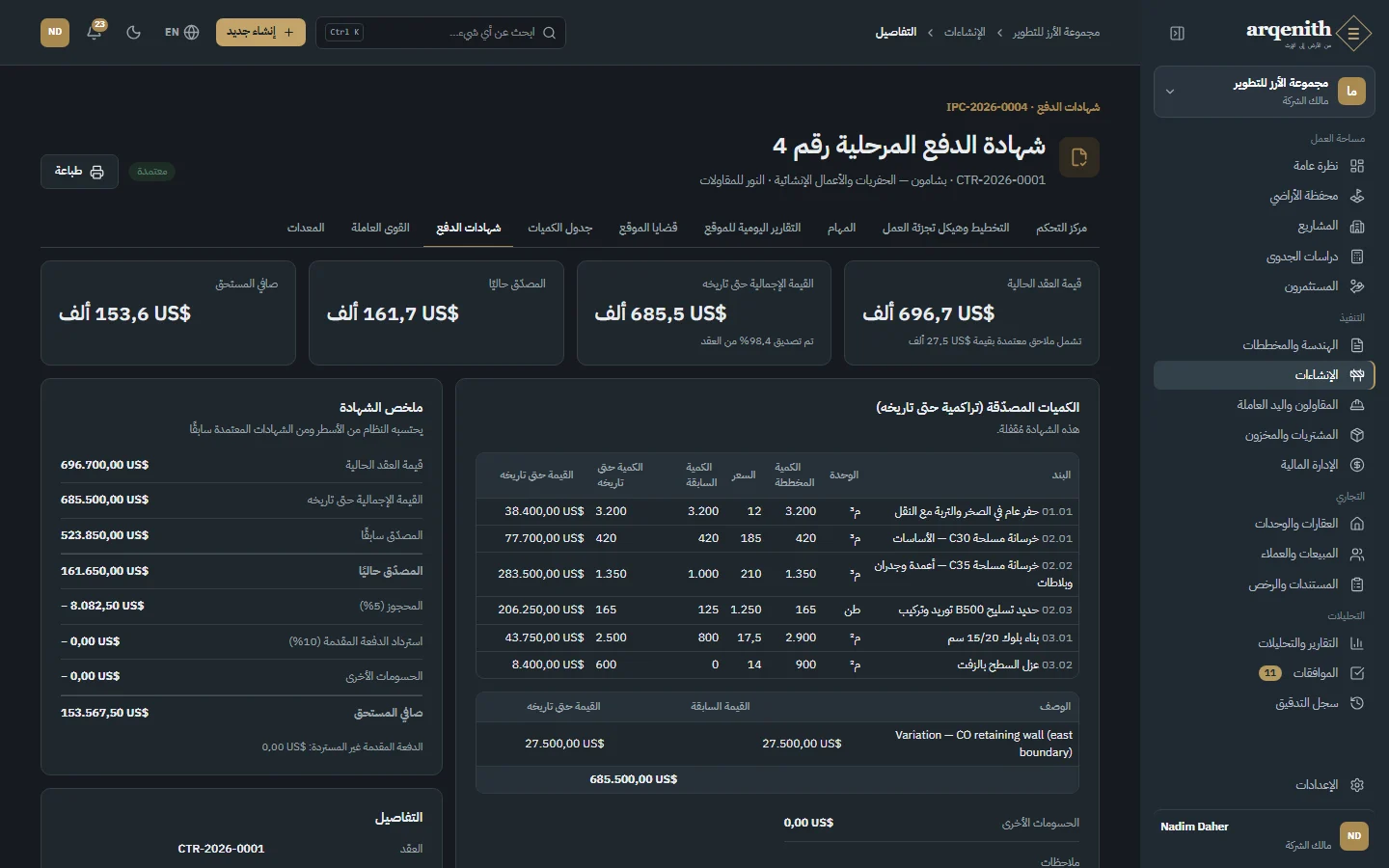The image size is (1389, 868).
Task: Expand the مجموعة الأرز للتطوير company switcher
Action: tap(1264, 92)
